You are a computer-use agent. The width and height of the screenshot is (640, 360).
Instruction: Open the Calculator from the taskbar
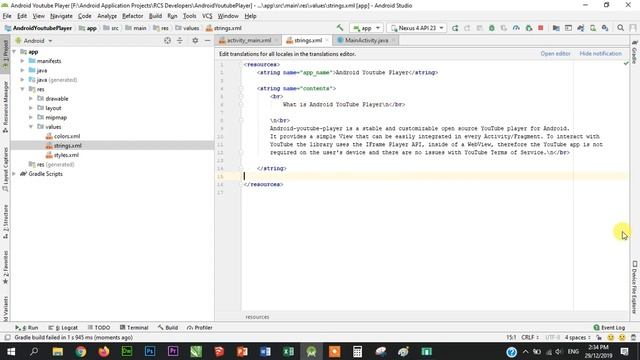358,351
